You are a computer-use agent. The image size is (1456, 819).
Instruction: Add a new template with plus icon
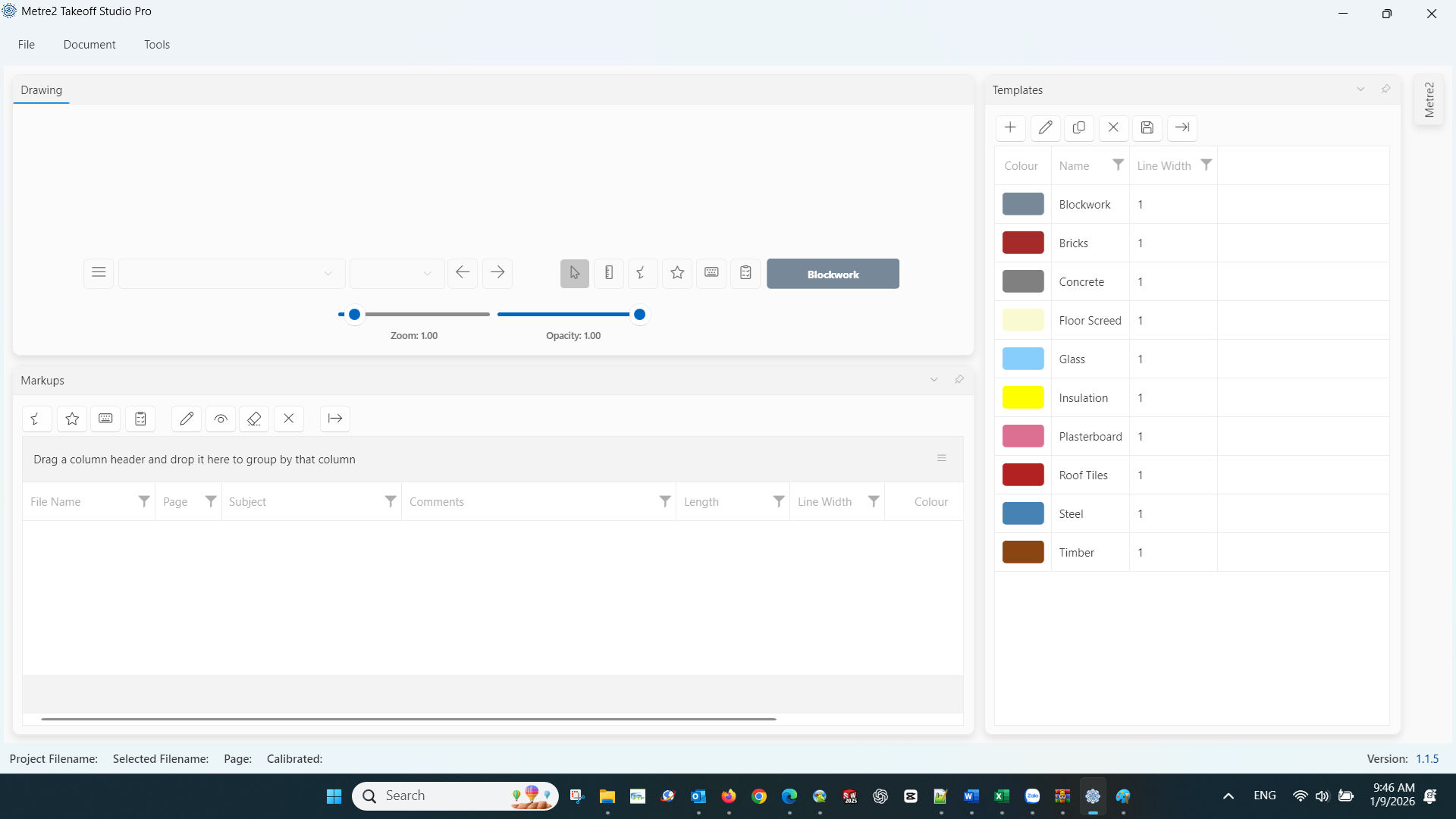pyautogui.click(x=1010, y=127)
